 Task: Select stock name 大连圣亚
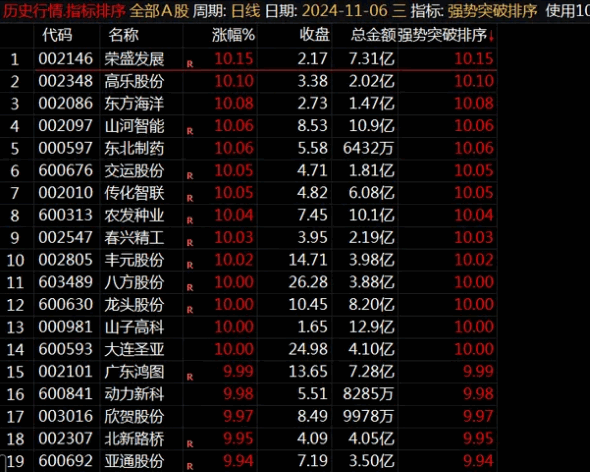[x=134, y=349]
